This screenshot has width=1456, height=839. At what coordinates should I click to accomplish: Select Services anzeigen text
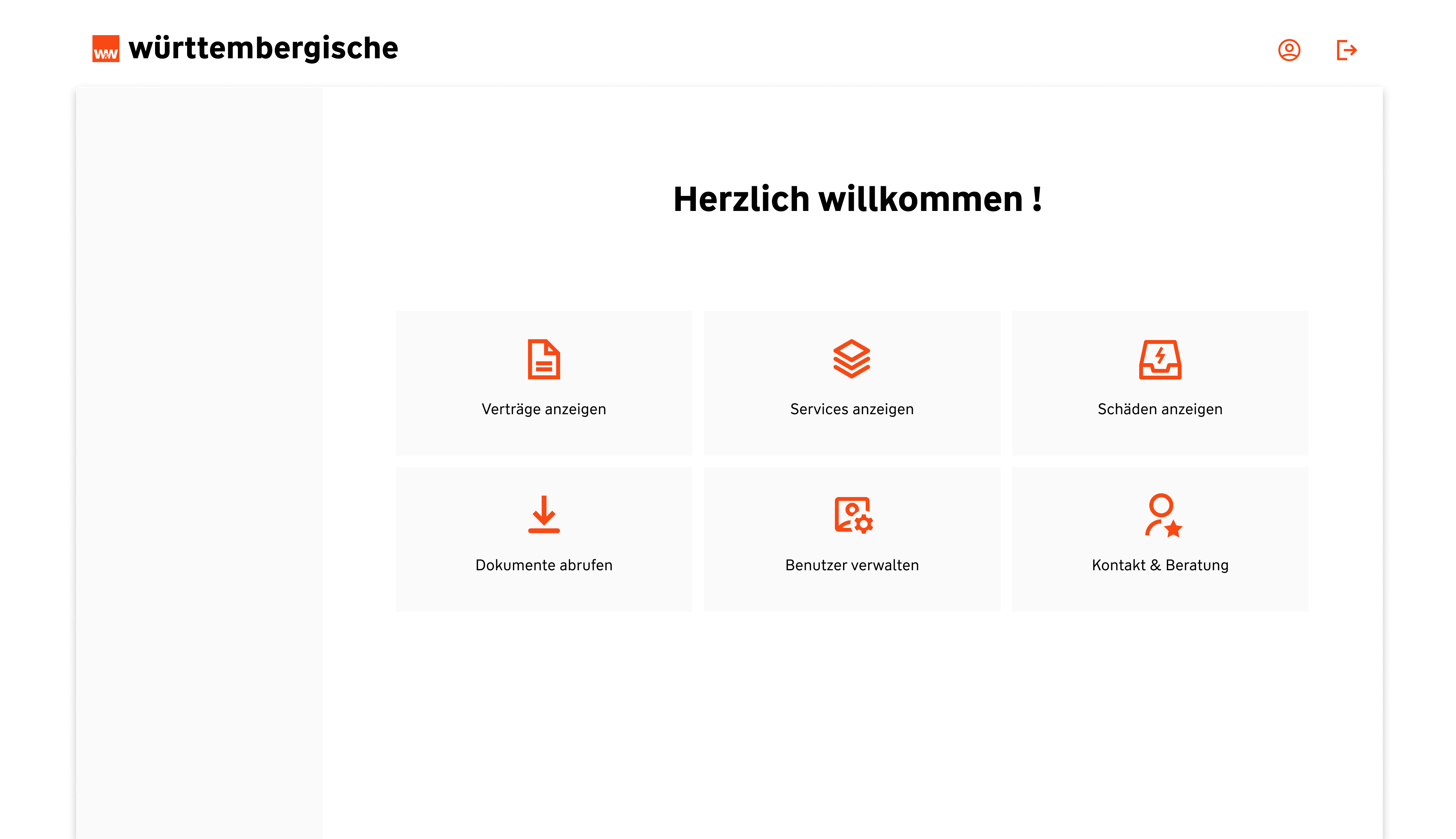(851, 409)
